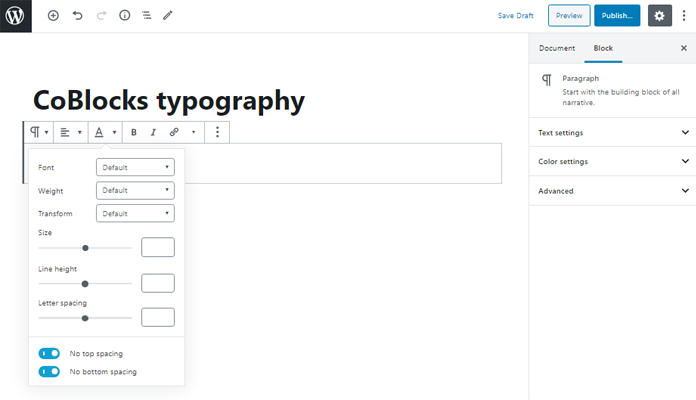Adjust the Letter spacing slider
The image size is (696, 400).
[85, 318]
